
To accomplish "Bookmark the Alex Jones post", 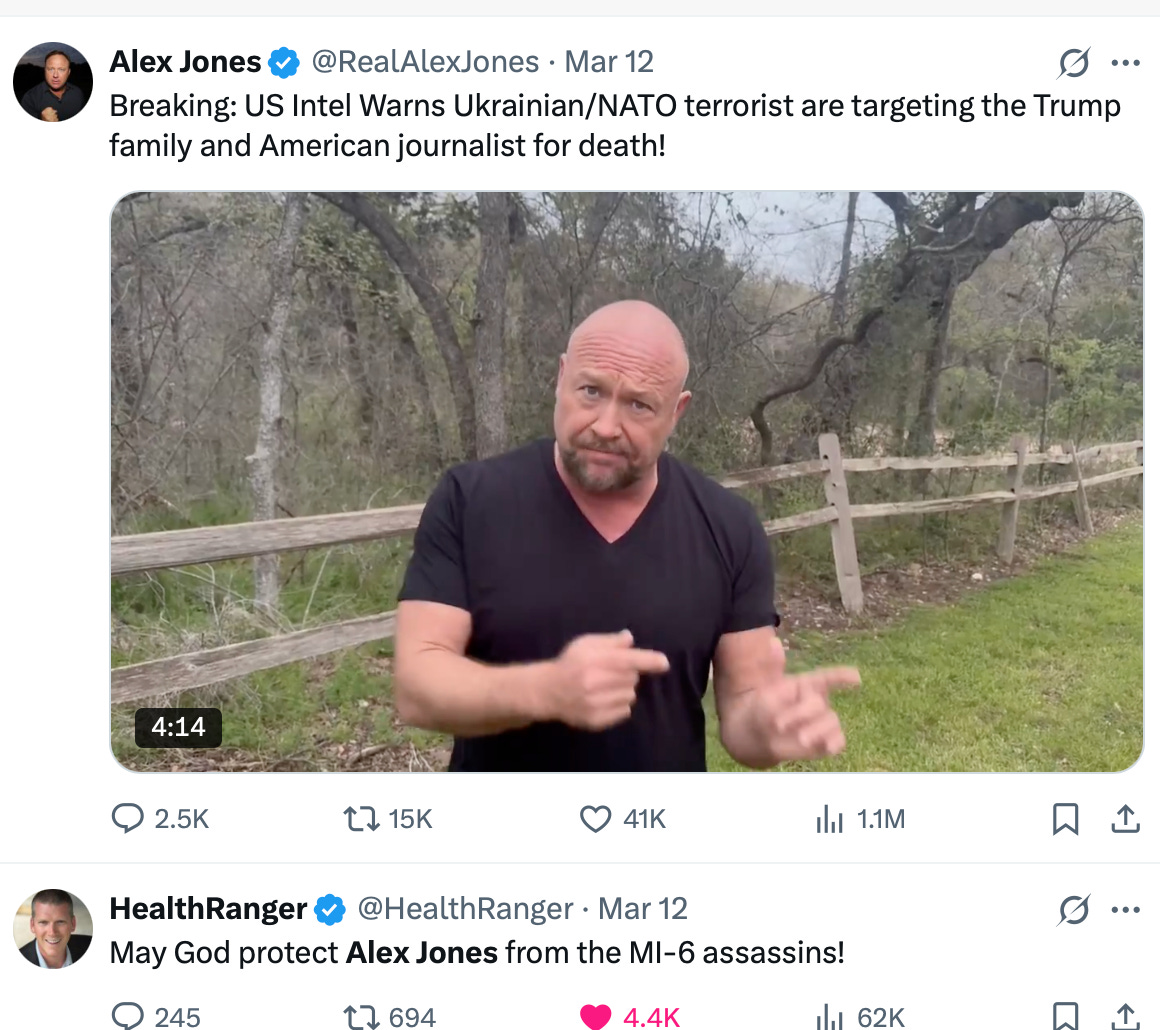I will point(1065,819).
